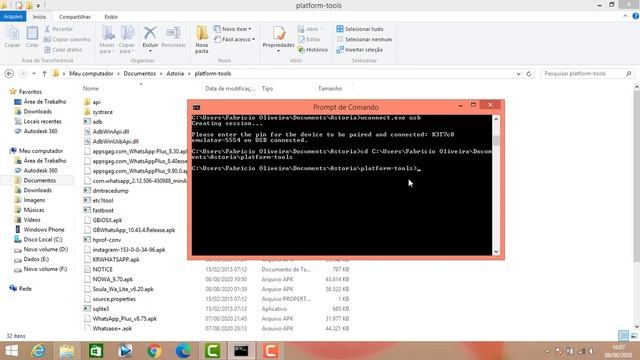Refresh the folder address bar

[529, 73]
